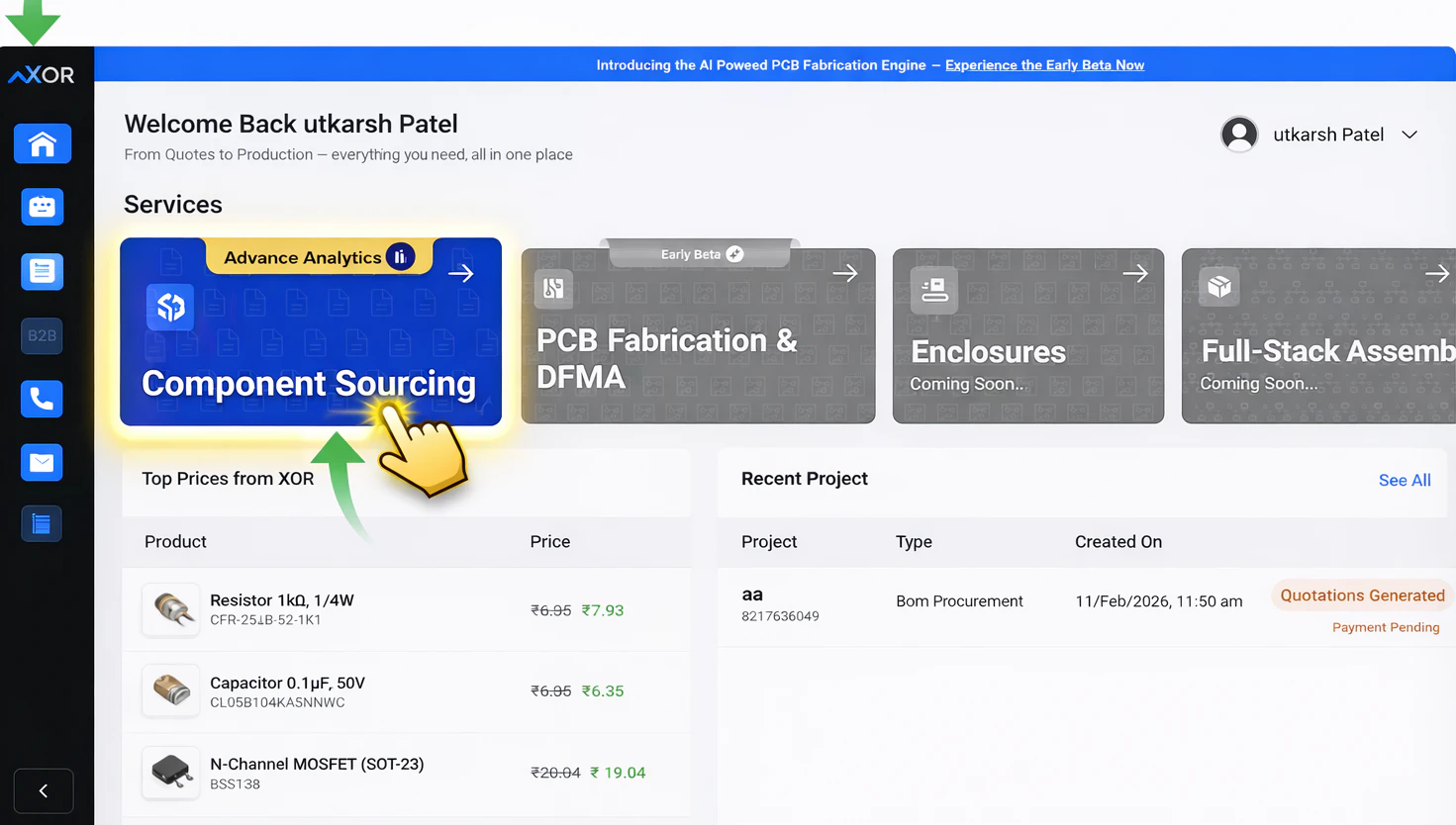Click part number CFR-25JB-52-1K1
This screenshot has height=825, width=1456.
tap(265, 620)
